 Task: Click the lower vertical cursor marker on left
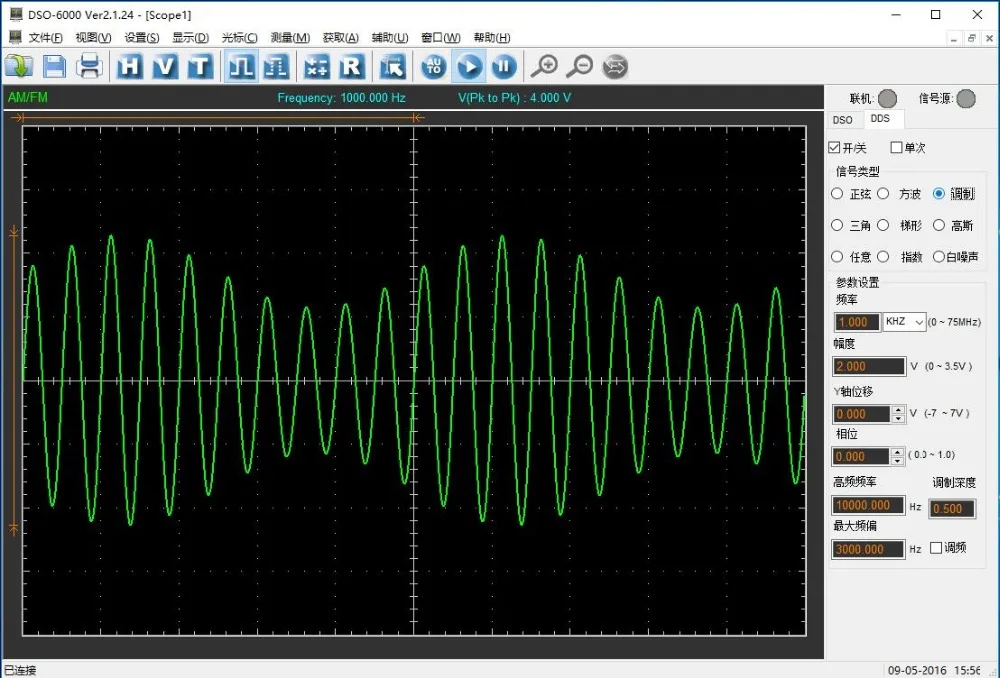pyautogui.click(x=13, y=529)
